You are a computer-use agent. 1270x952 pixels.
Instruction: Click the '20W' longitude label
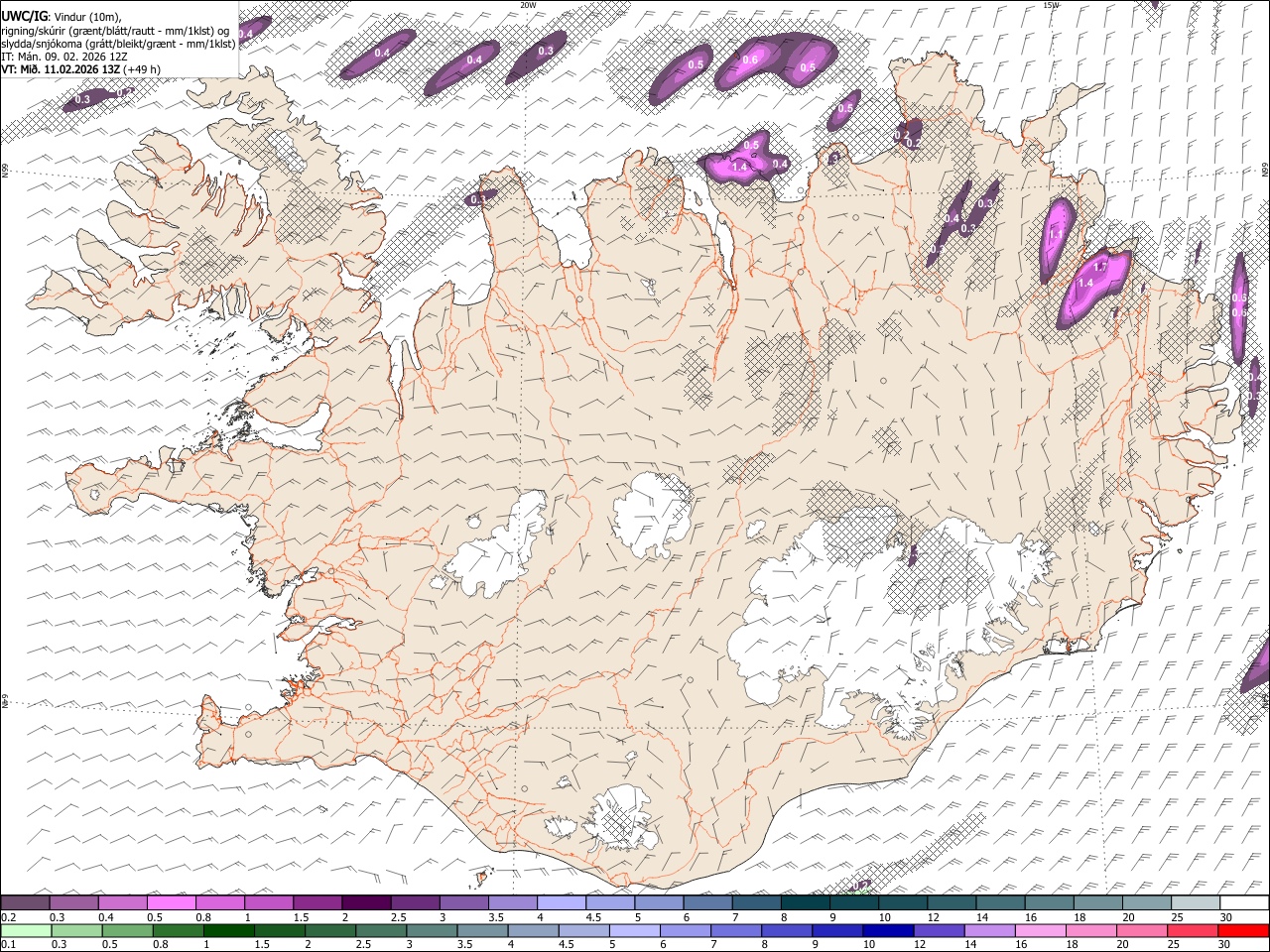(x=528, y=5)
